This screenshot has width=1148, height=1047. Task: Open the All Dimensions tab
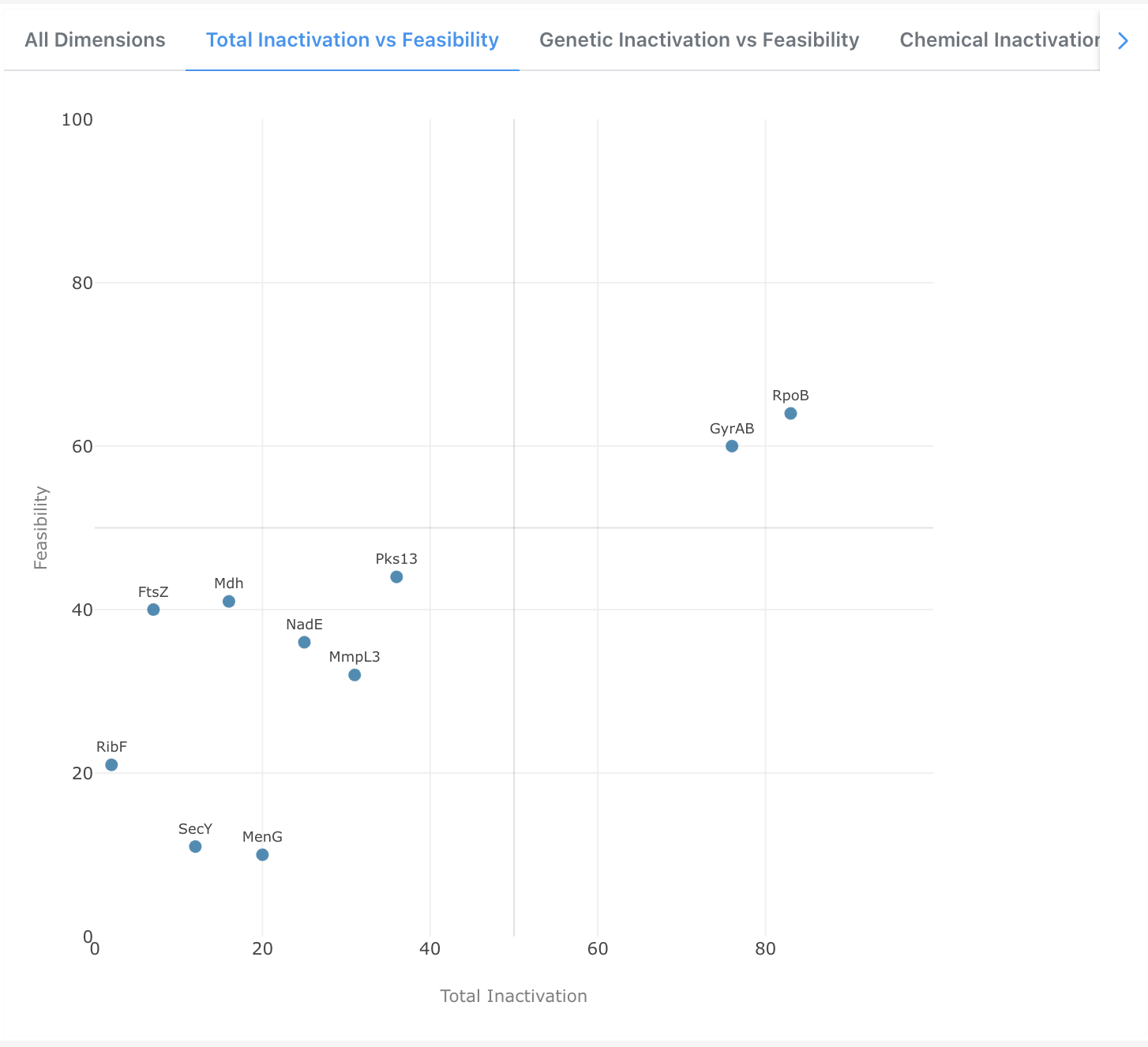point(95,40)
